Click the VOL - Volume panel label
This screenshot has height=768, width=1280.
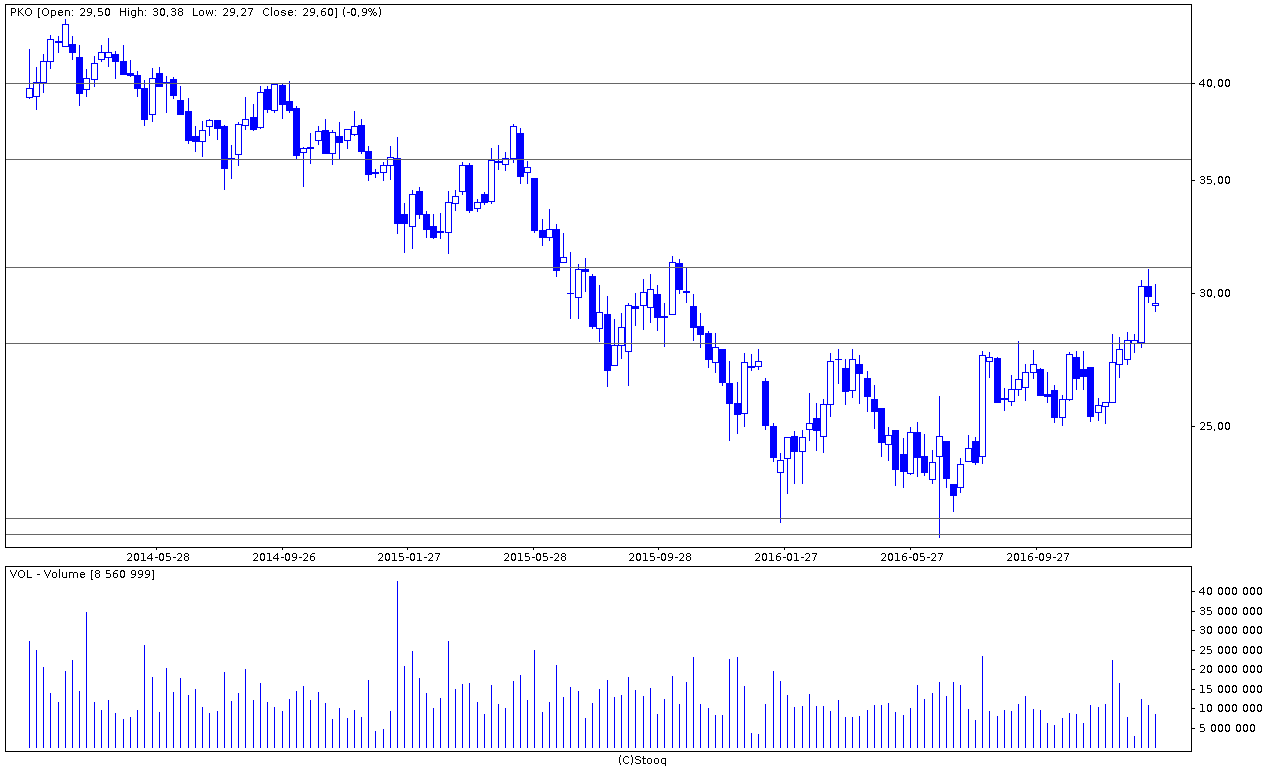click(82, 574)
